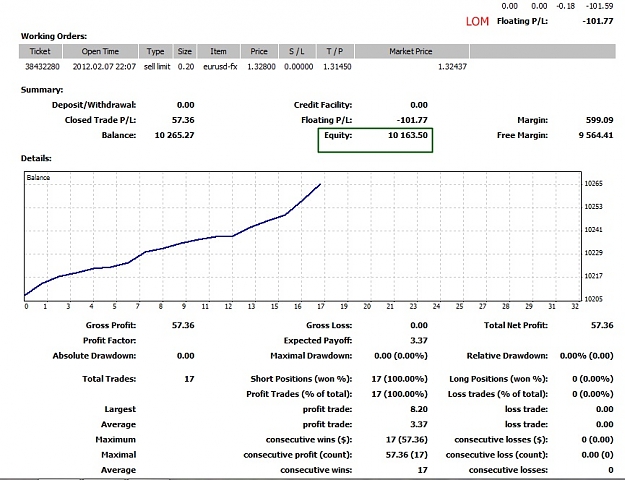Click the 'sell limit' order type cell
Screen dimensions: 625x480
coord(157,67)
